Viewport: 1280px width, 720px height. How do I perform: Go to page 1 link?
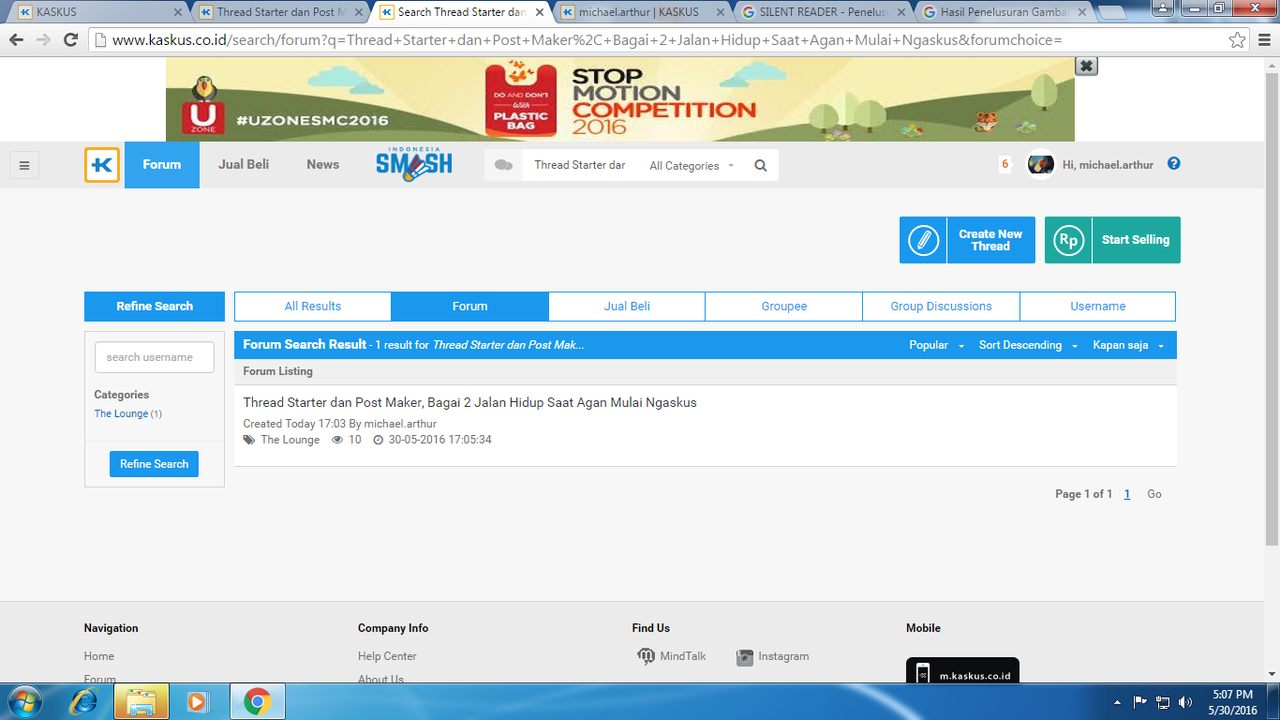coord(1127,494)
